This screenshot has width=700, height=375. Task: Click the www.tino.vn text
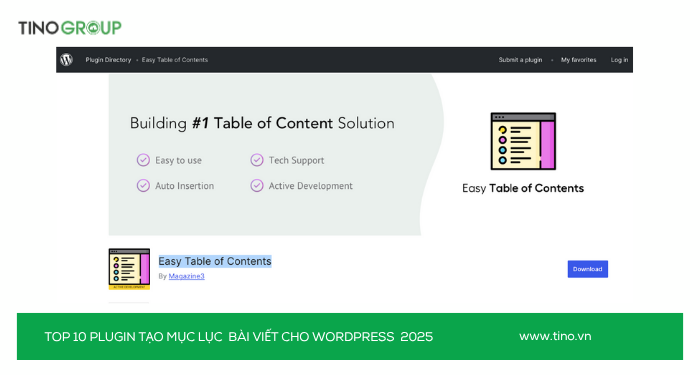555,336
